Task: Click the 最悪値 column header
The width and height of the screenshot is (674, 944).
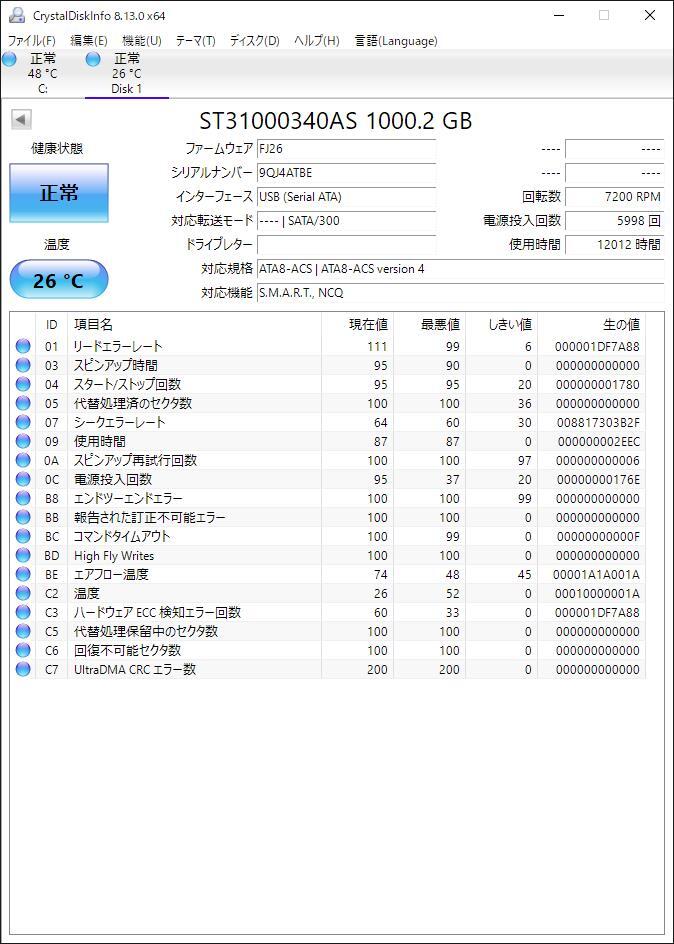Action: [x=430, y=325]
